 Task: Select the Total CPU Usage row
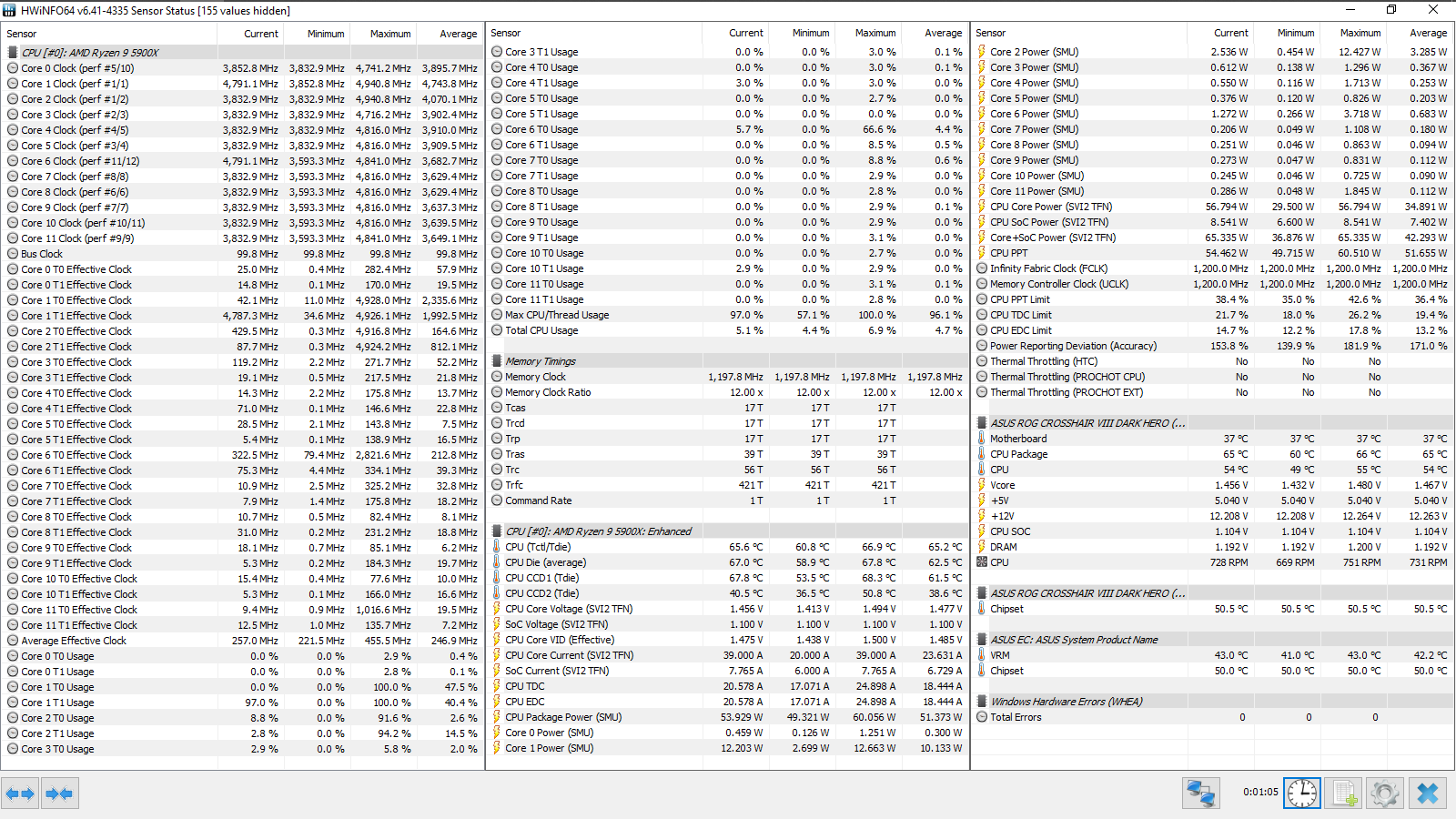pos(727,330)
